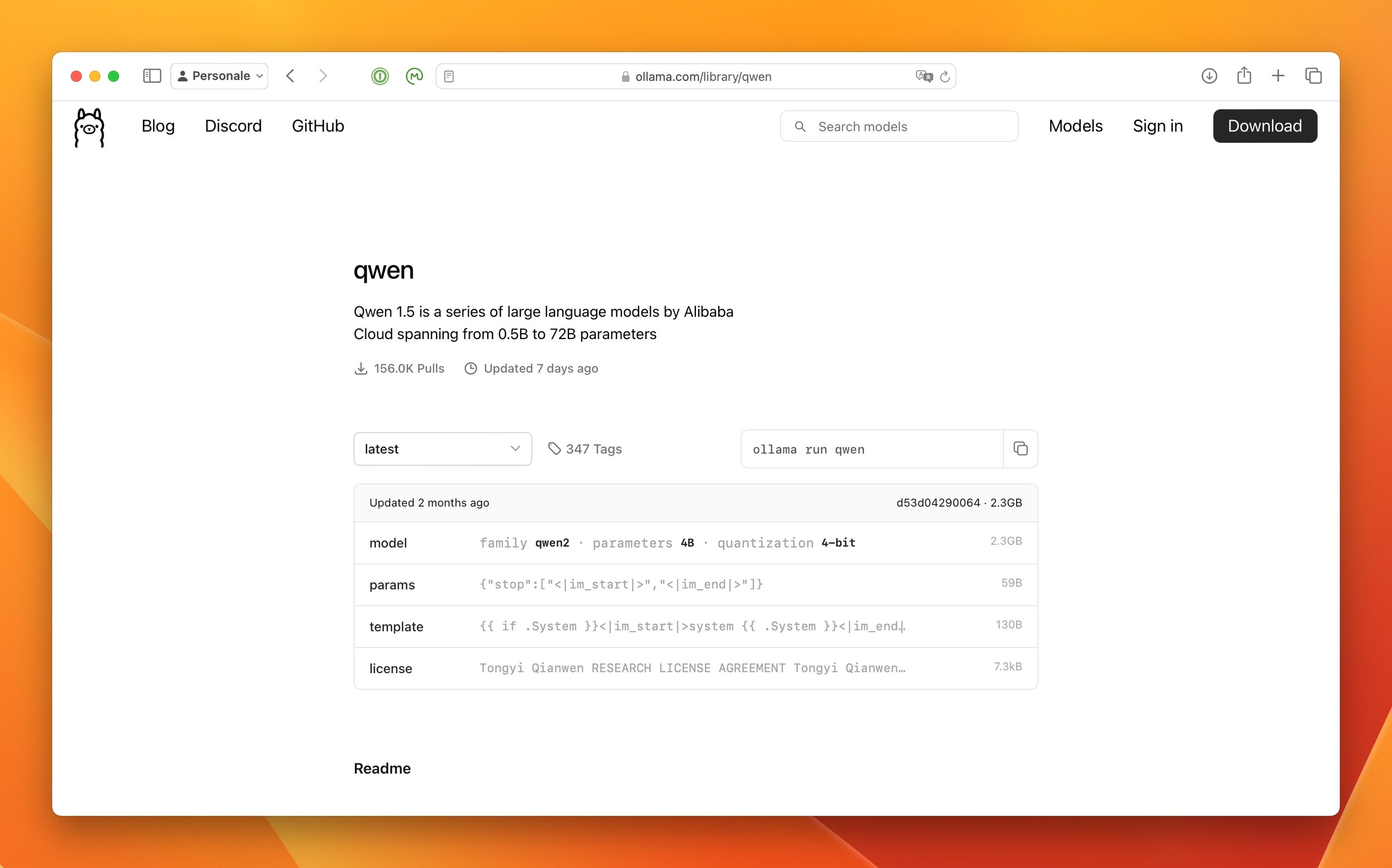Click the Ollama llama logo
Screen dimensions: 1392x868
(89, 127)
